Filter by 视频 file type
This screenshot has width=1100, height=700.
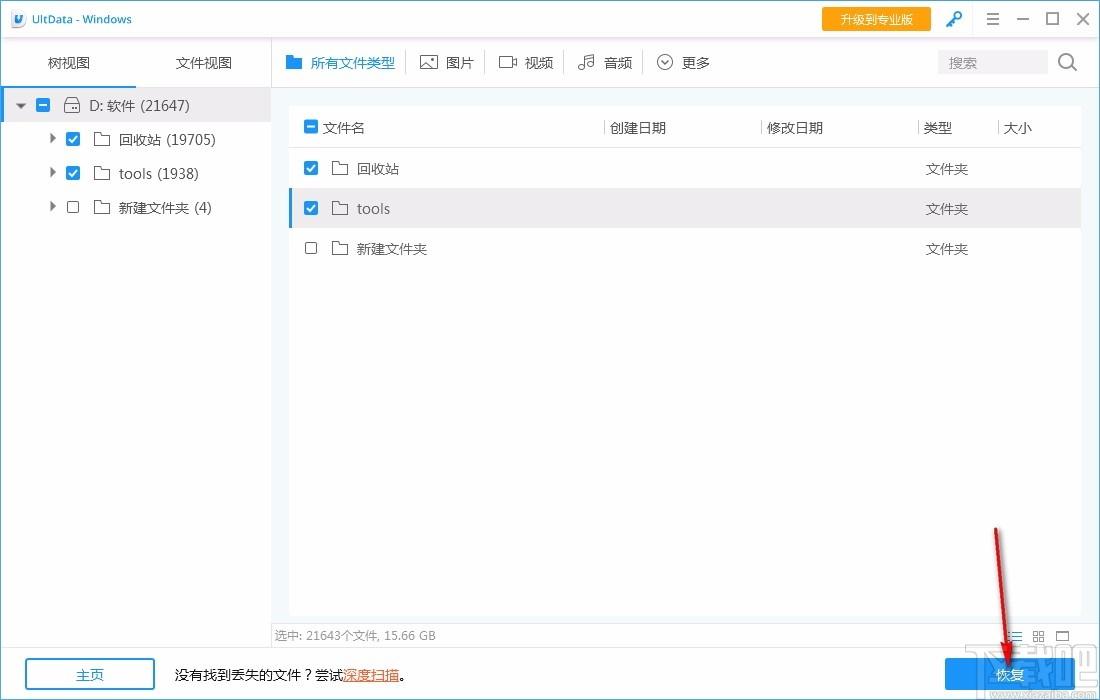click(526, 63)
